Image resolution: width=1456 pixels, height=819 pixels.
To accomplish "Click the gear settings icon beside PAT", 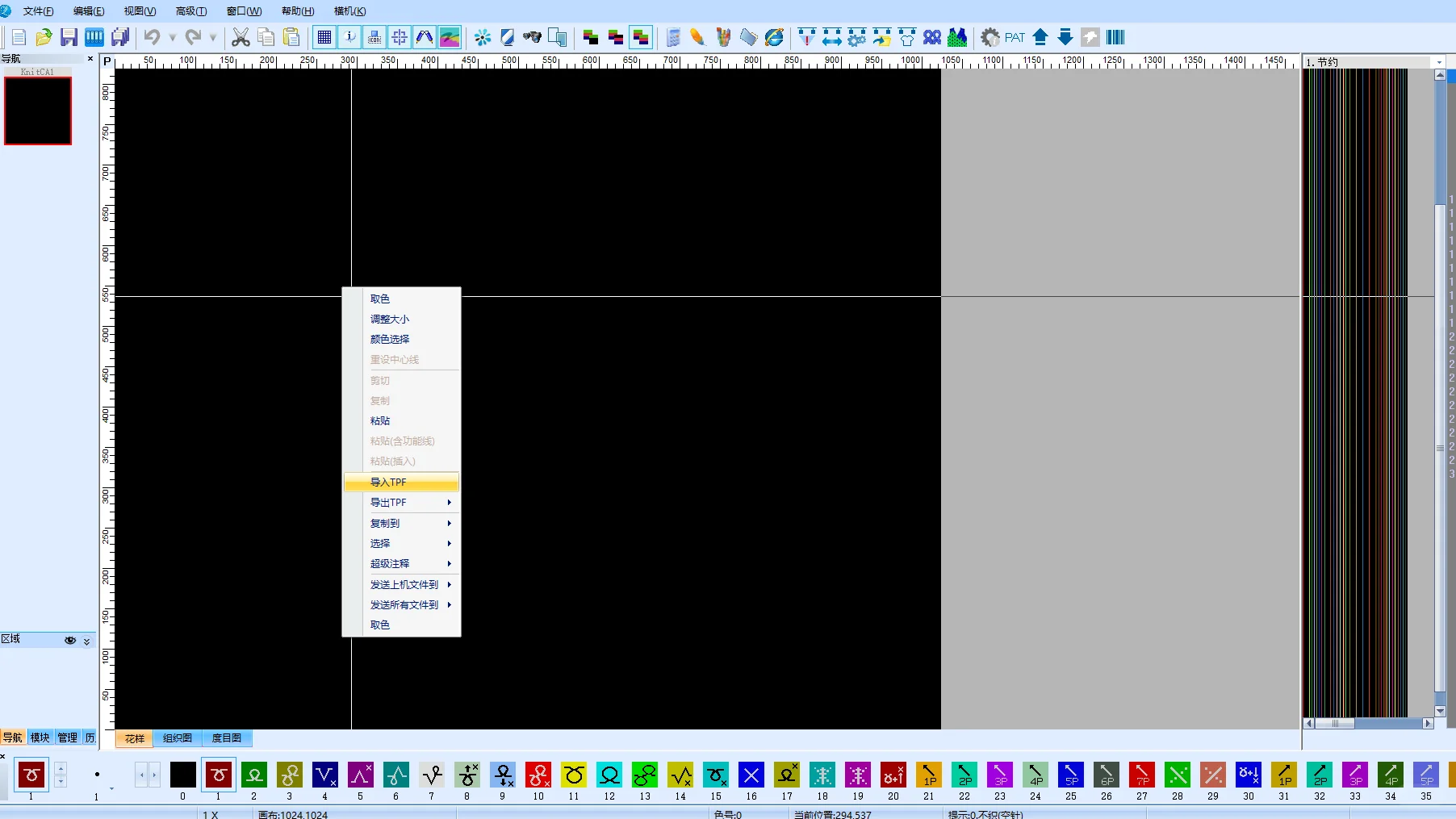I will tap(990, 37).
